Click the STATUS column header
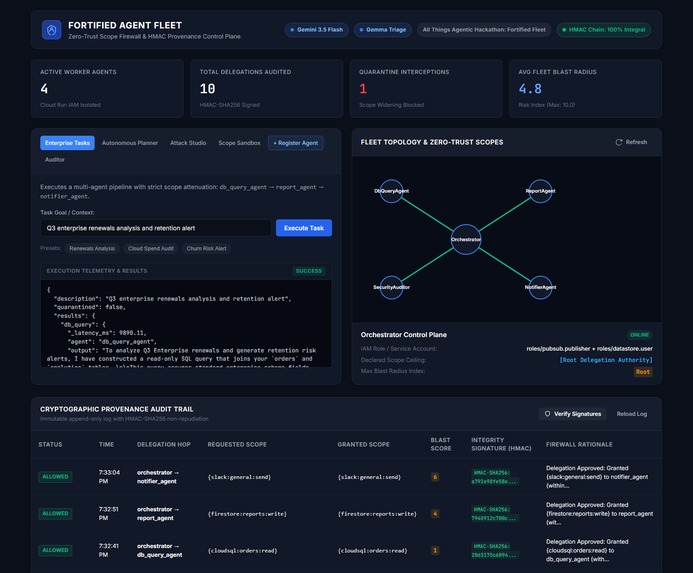 click(50, 444)
